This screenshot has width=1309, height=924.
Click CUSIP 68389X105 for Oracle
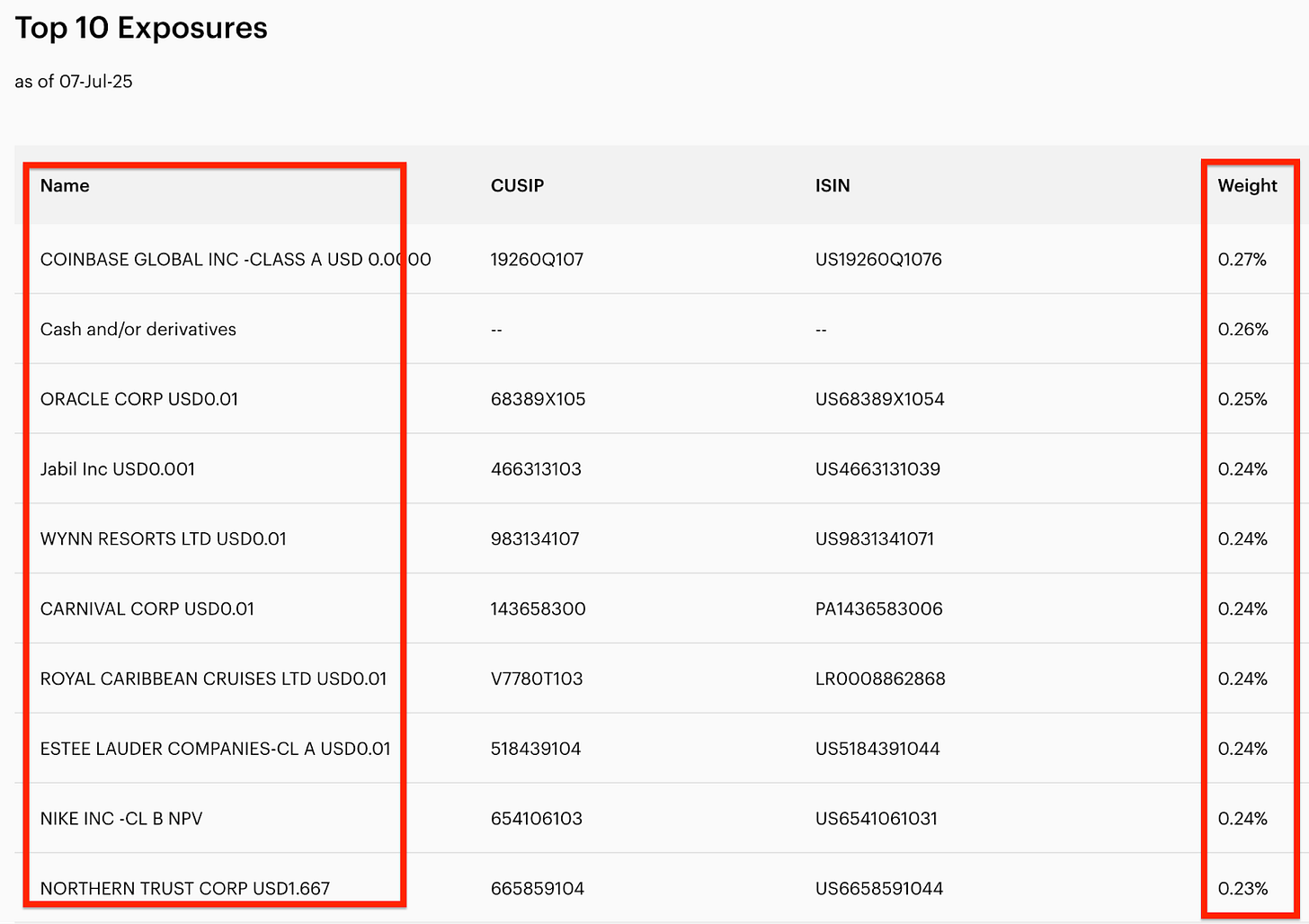click(x=538, y=399)
